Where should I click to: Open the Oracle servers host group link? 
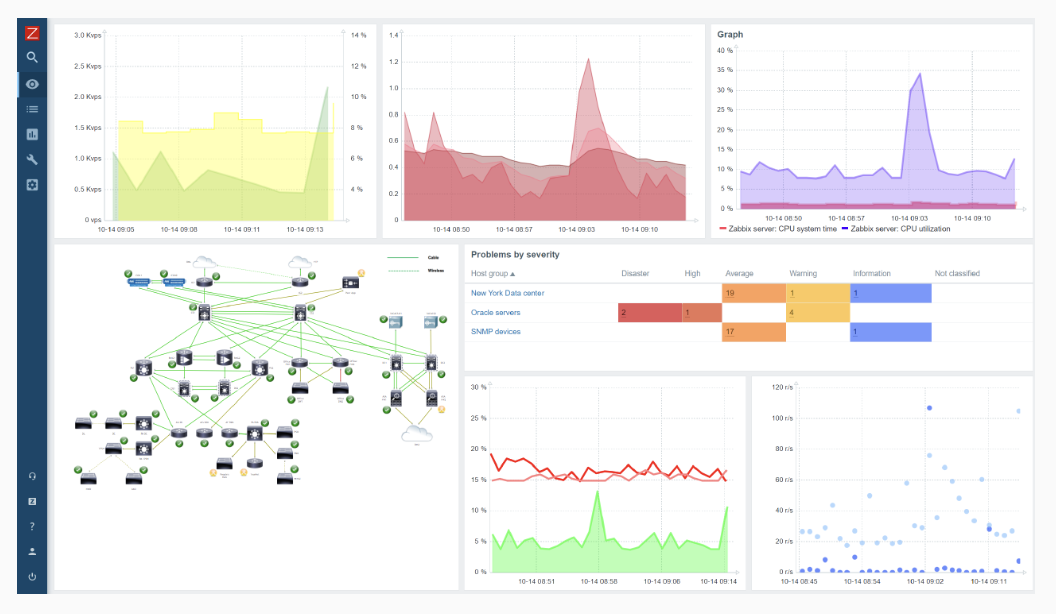tap(495, 312)
